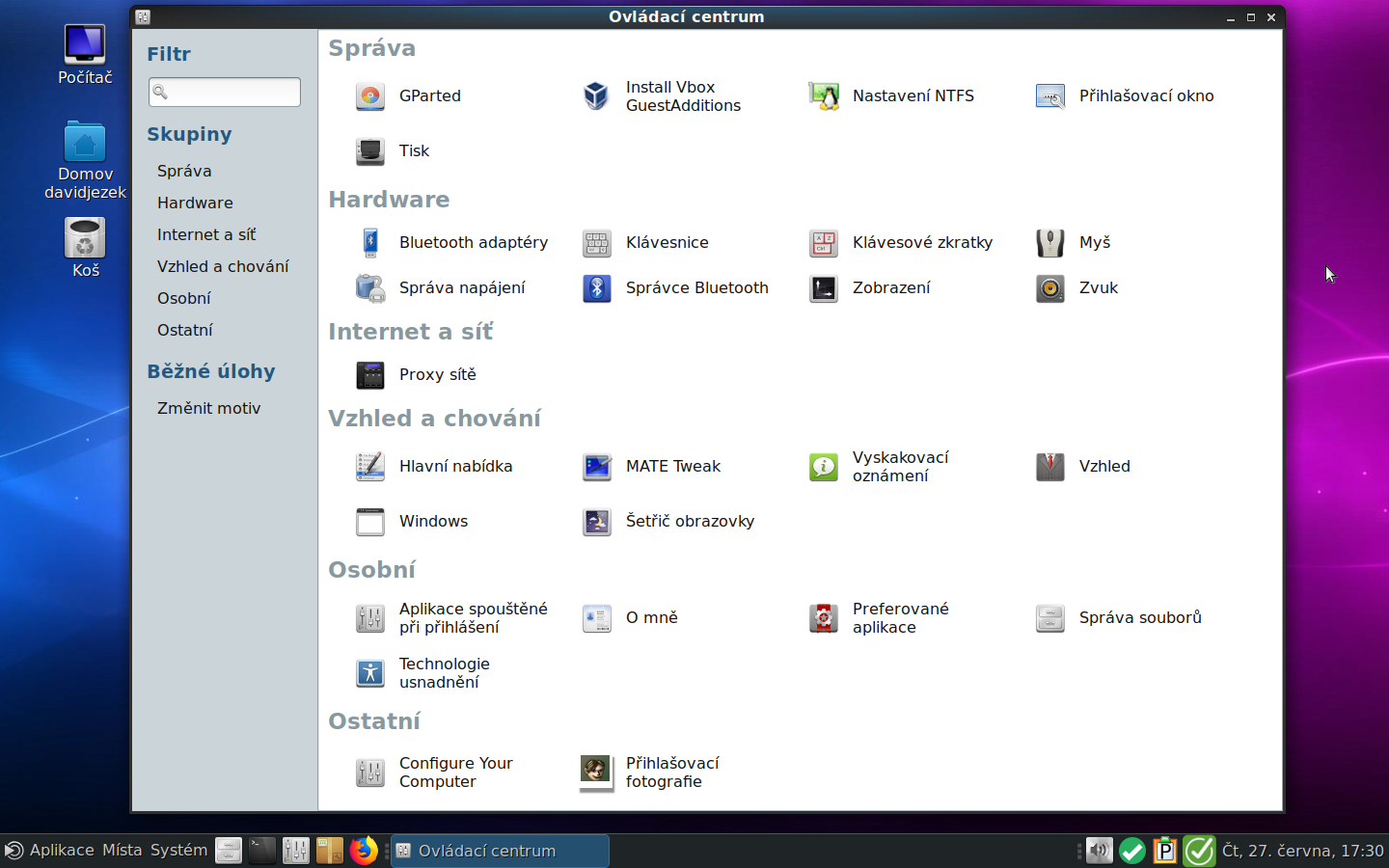This screenshot has width=1389, height=868.
Task: Click the Filtr search field
Action: click(225, 92)
